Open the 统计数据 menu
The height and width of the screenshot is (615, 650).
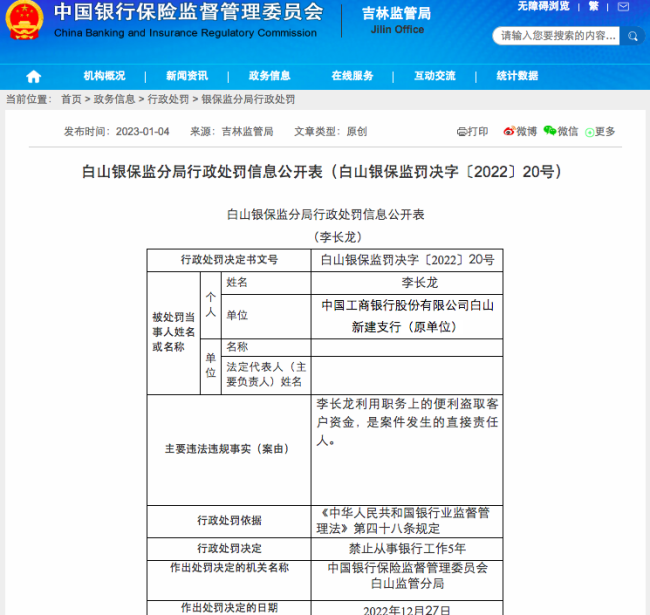[517, 76]
